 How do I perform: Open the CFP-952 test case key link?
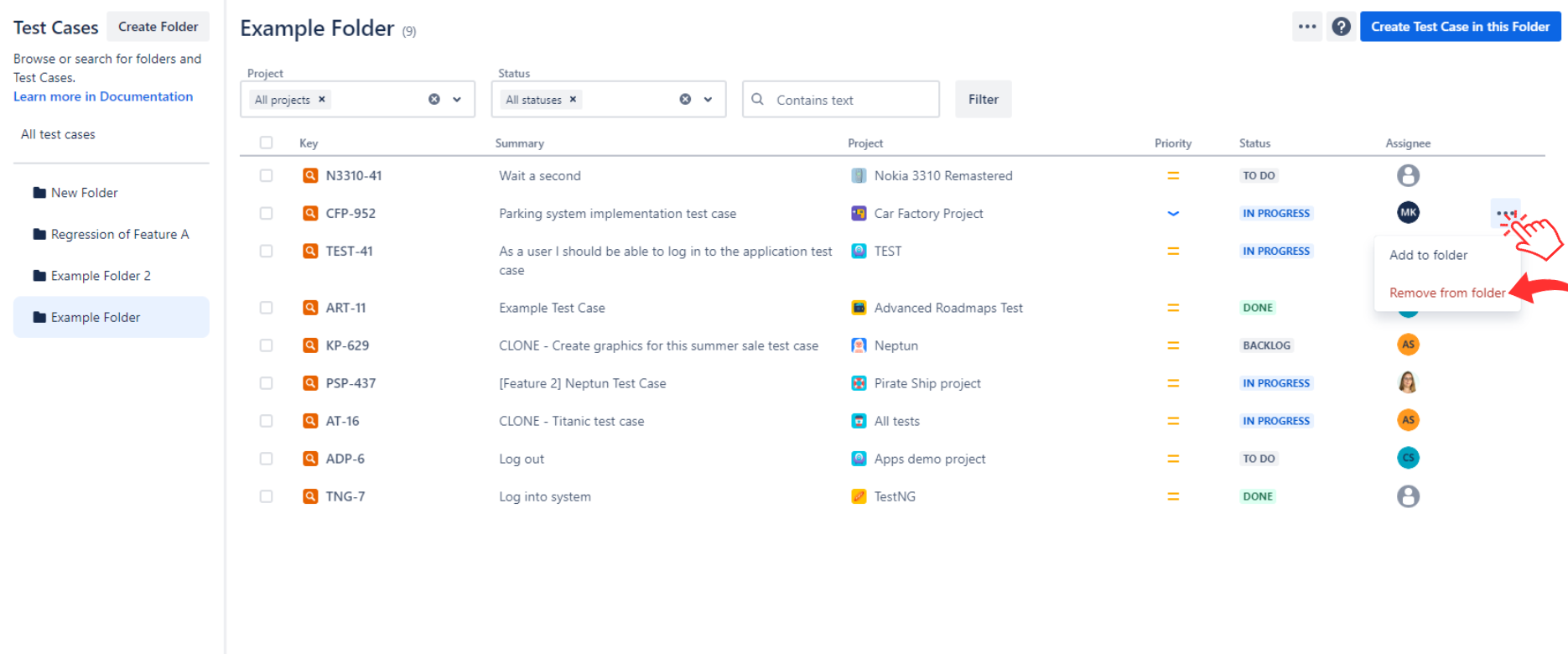click(x=350, y=213)
